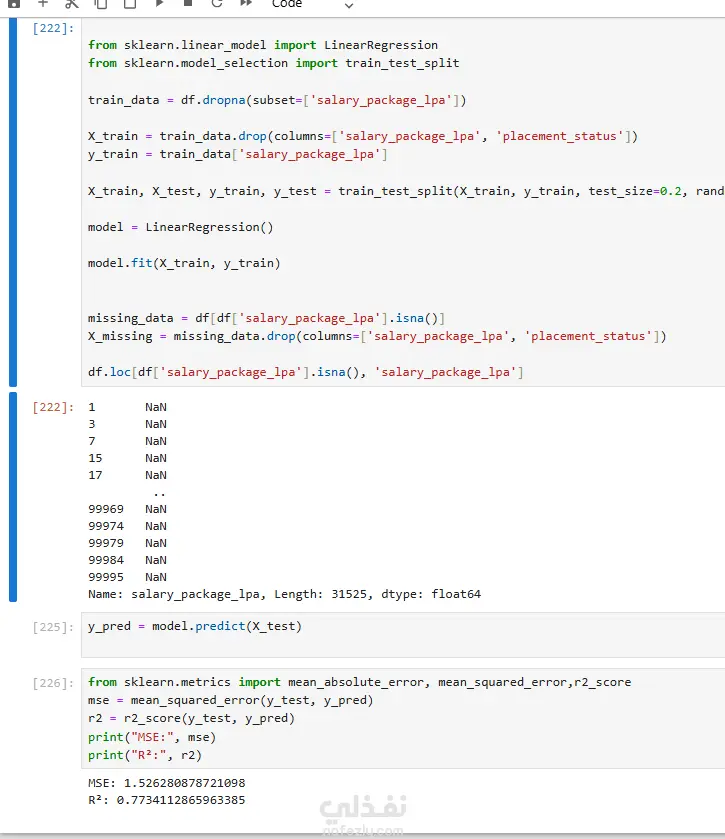
Task: Click the LinearRegression import line
Action: tap(263, 45)
